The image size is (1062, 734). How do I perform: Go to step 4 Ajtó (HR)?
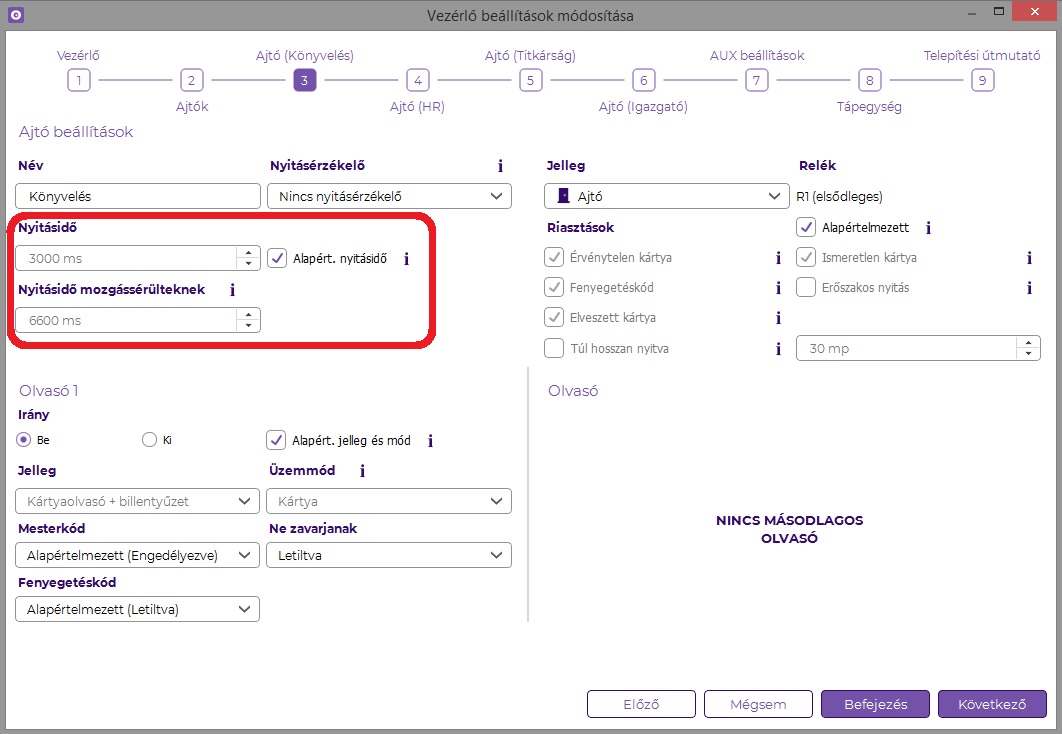click(x=417, y=81)
